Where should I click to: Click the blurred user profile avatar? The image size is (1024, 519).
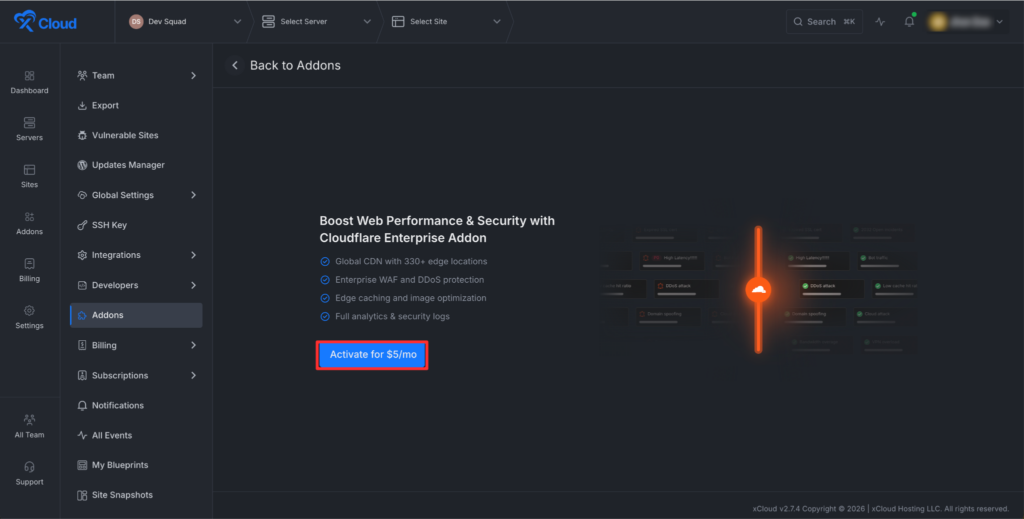pyautogui.click(x=938, y=22)
